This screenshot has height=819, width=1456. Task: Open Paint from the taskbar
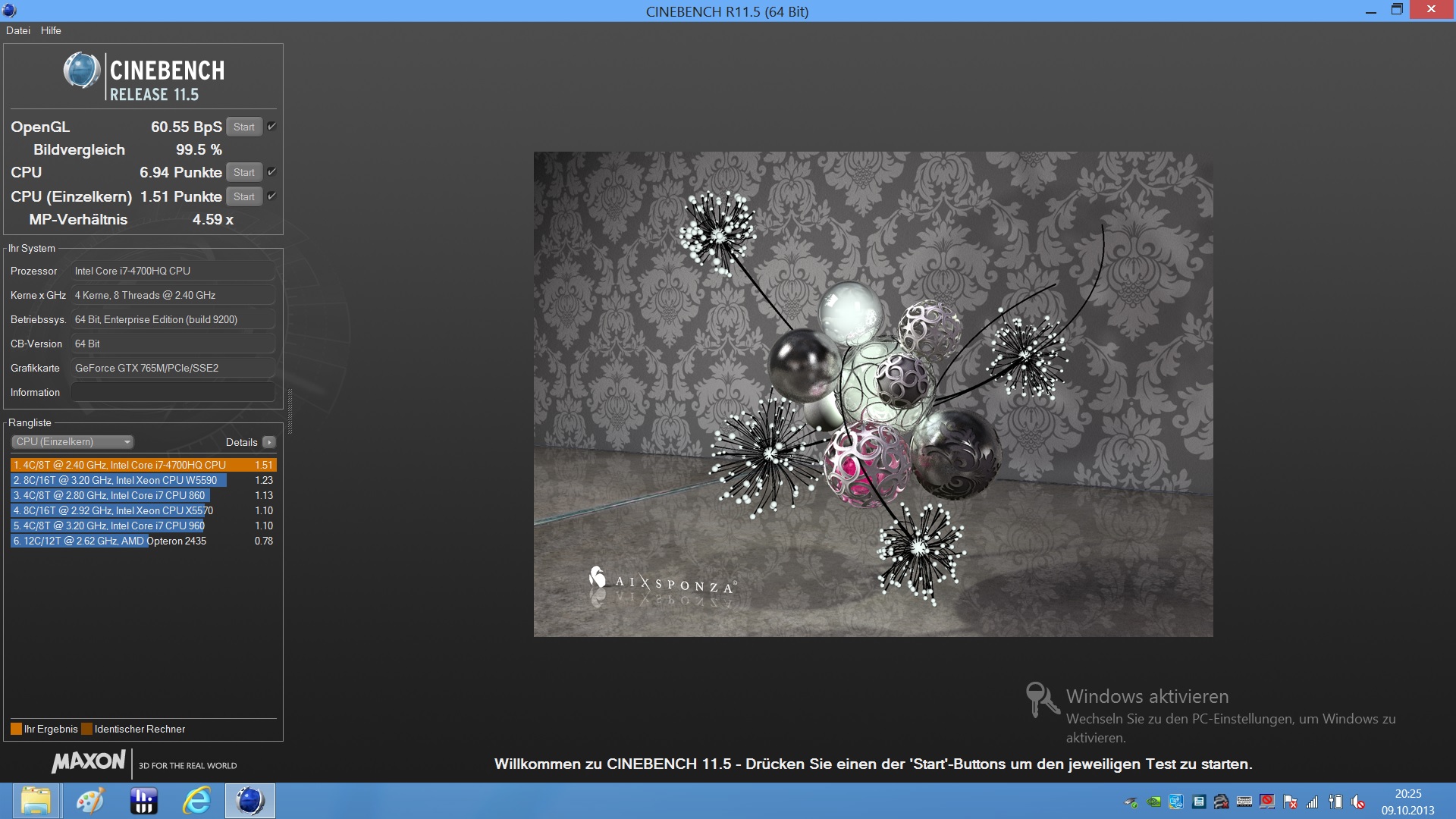pos(89,801)
